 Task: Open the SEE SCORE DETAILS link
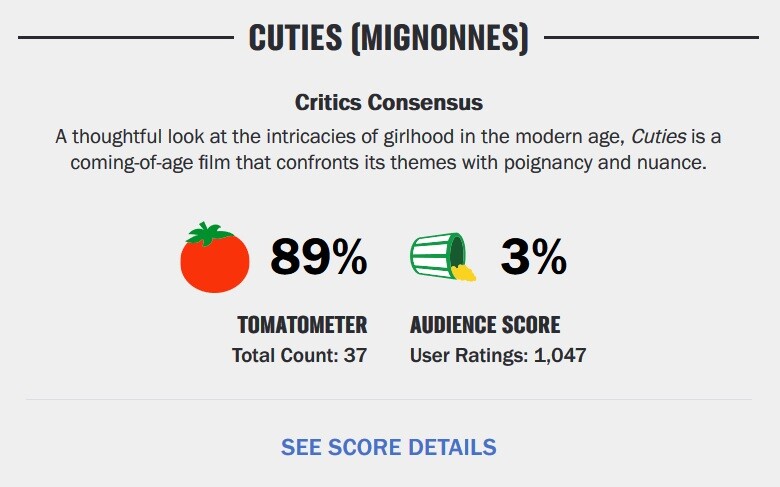(x=389, y=447)
